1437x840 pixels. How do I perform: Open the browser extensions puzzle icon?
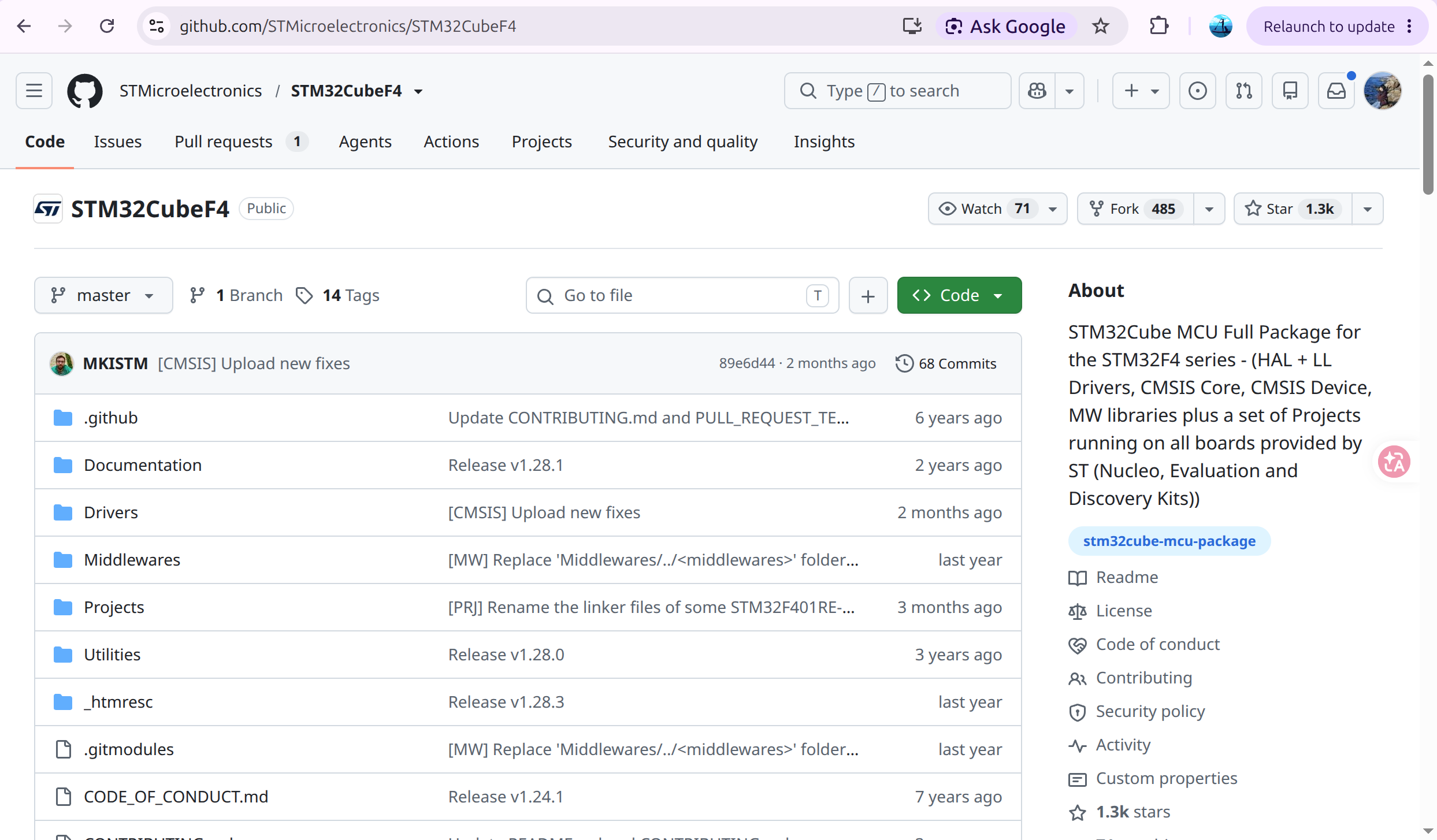[1159, 26]
